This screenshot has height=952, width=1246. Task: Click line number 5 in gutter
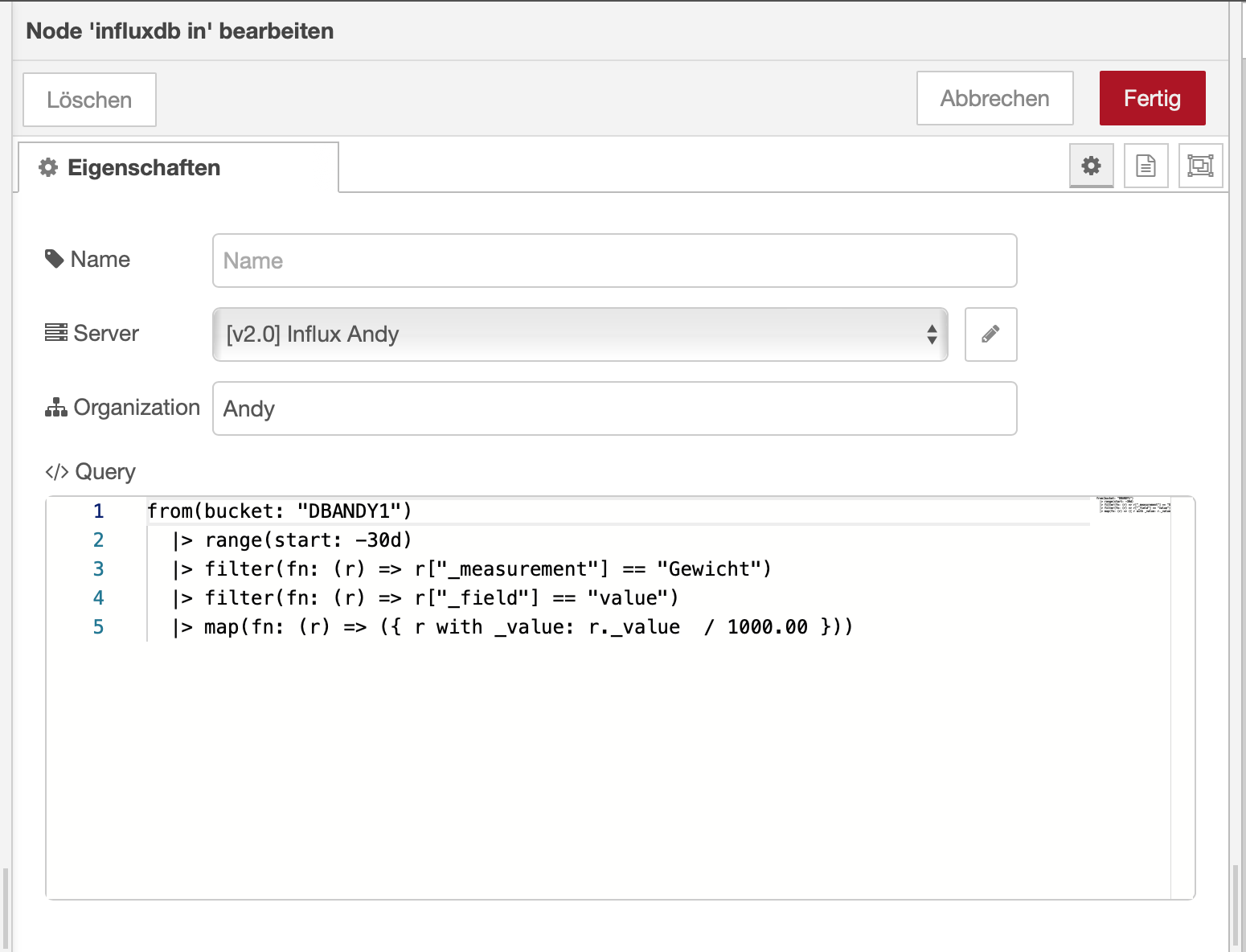pos(98,627)
